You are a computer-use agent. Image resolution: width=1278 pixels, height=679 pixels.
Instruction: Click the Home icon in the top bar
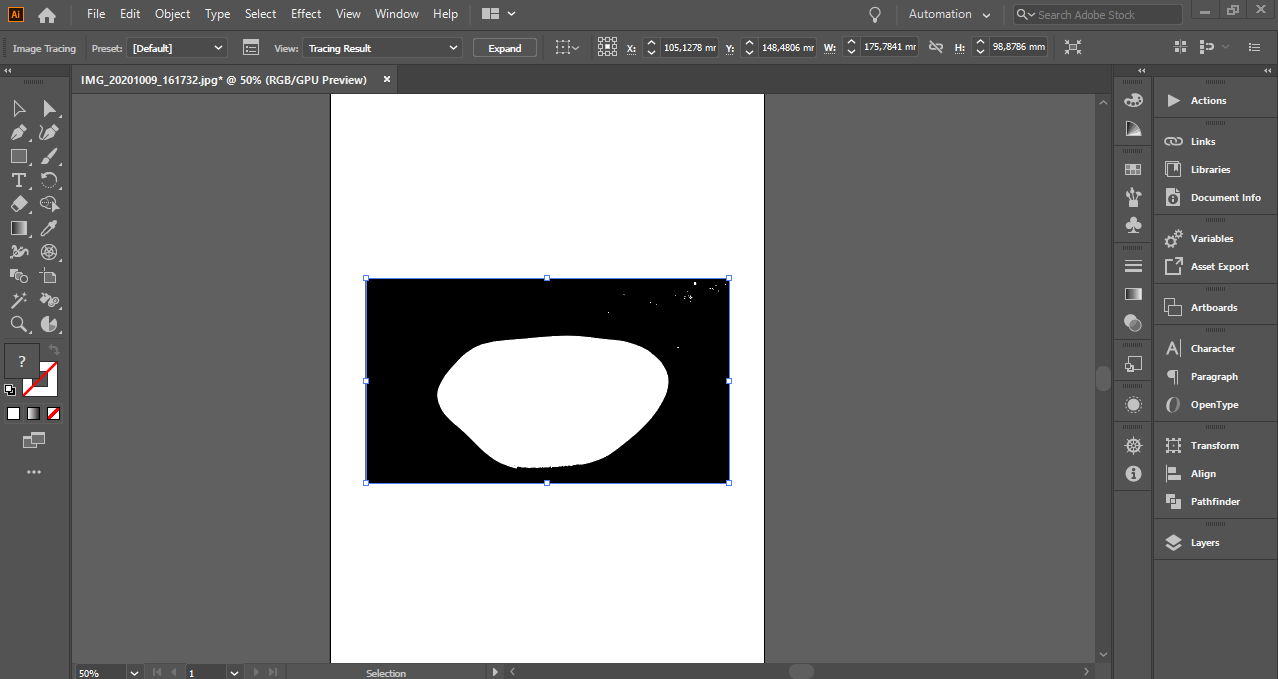[47, 15]
